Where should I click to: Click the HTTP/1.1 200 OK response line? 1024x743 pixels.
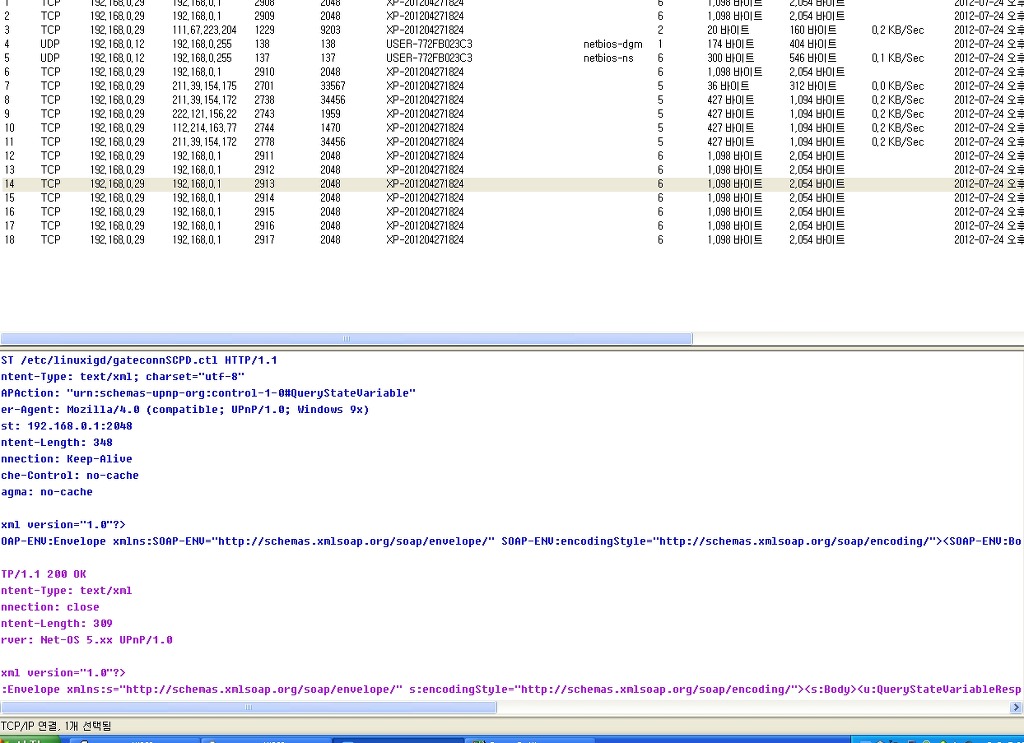click(x=44, y=574)
